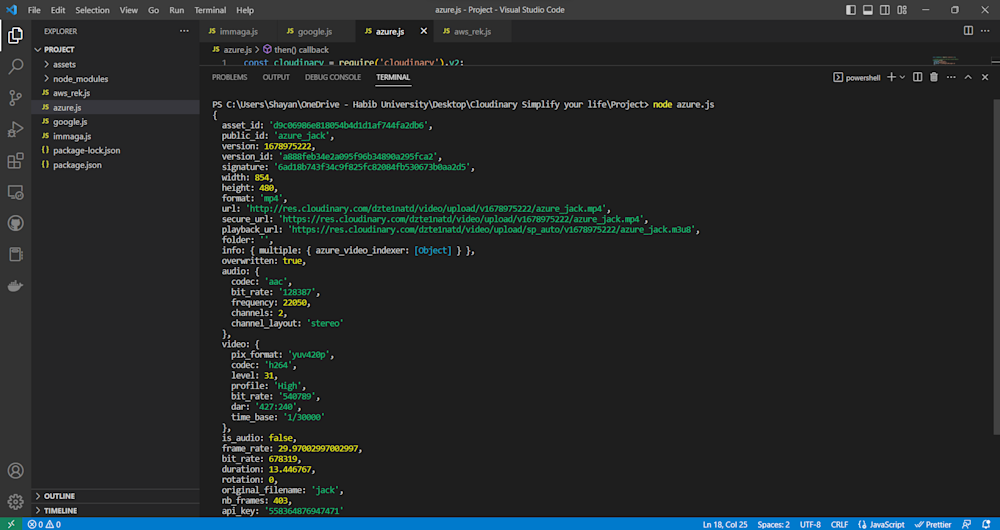Open remote window status bar button
Image resolution: width=1000 pixels, height=530 pixels.
(x=11, y=524)
